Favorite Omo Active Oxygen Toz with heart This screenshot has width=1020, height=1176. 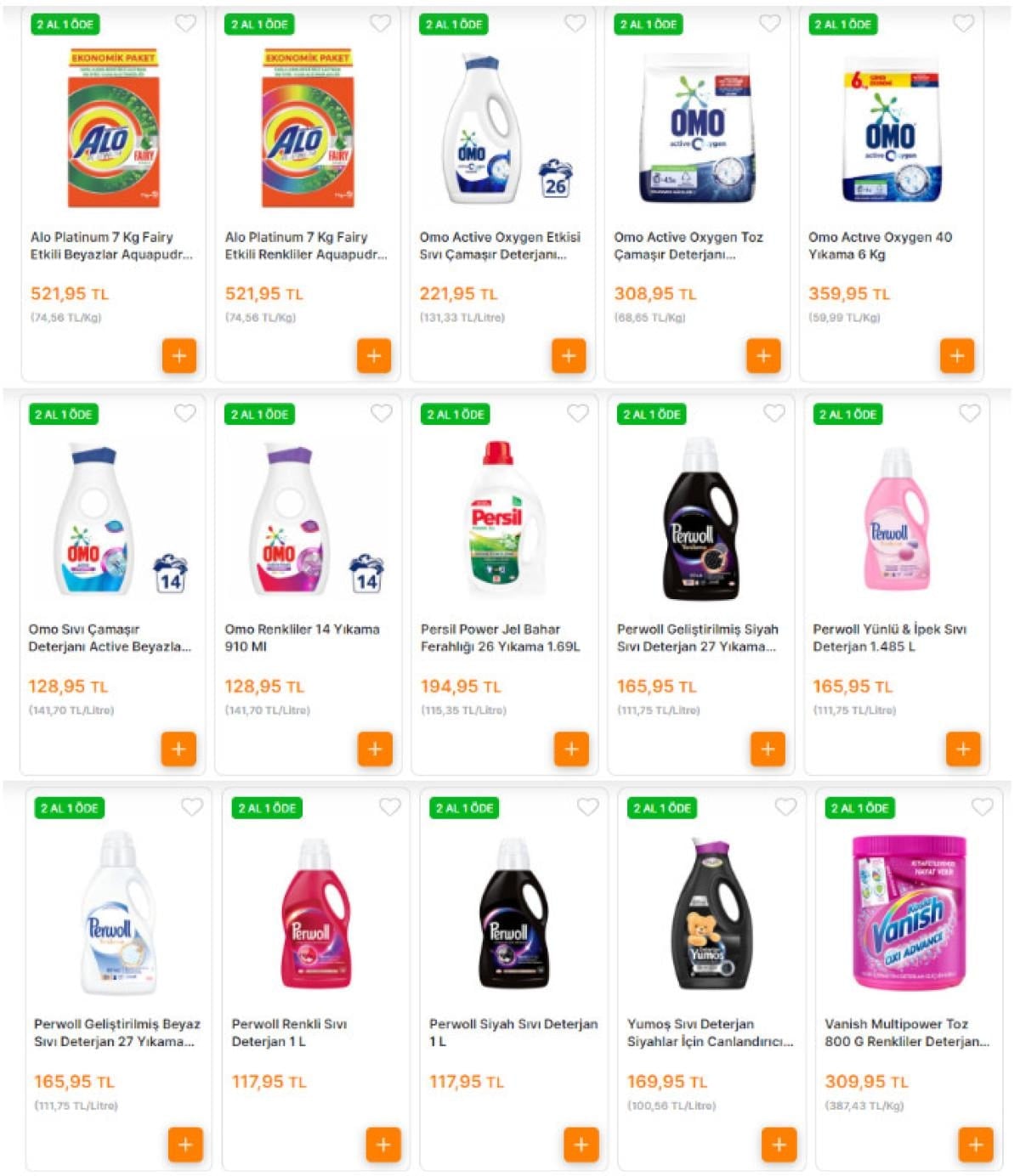pos(770,24)
